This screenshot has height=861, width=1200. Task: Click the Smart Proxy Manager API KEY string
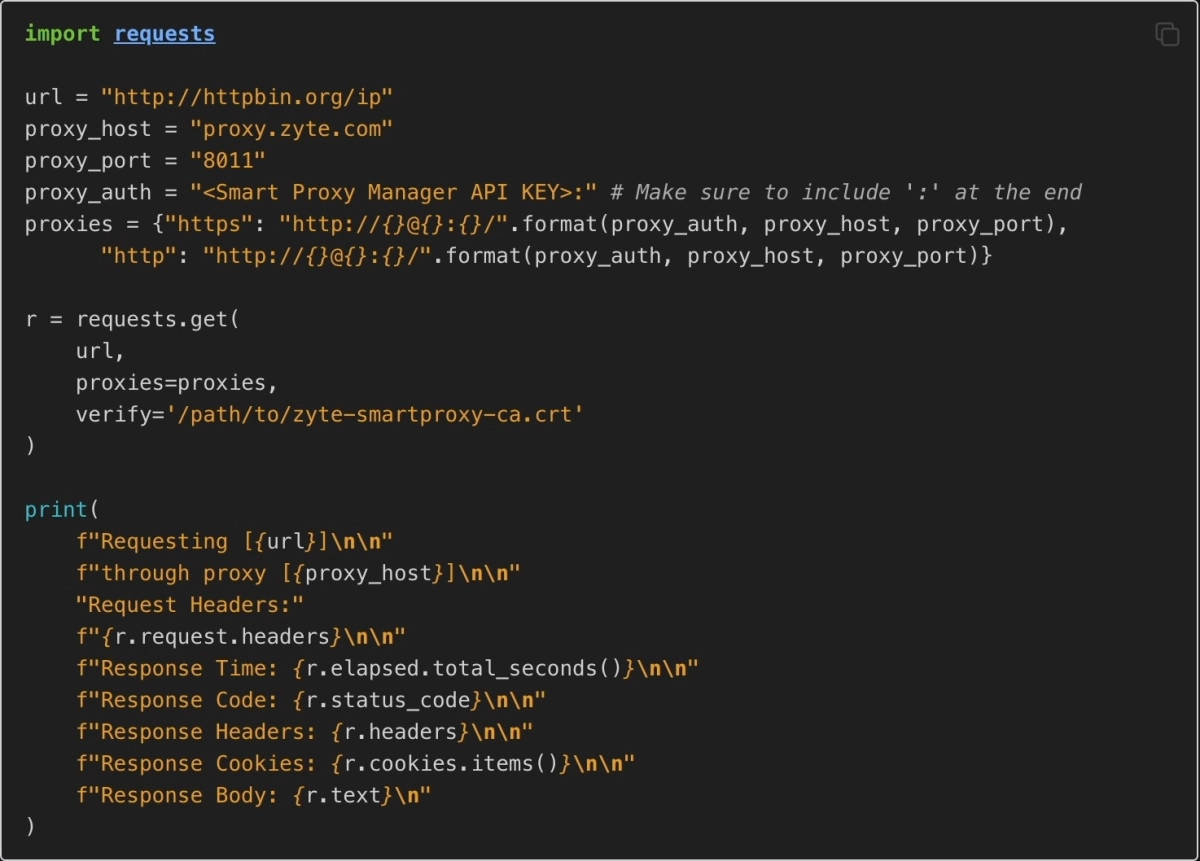[394, 192]
